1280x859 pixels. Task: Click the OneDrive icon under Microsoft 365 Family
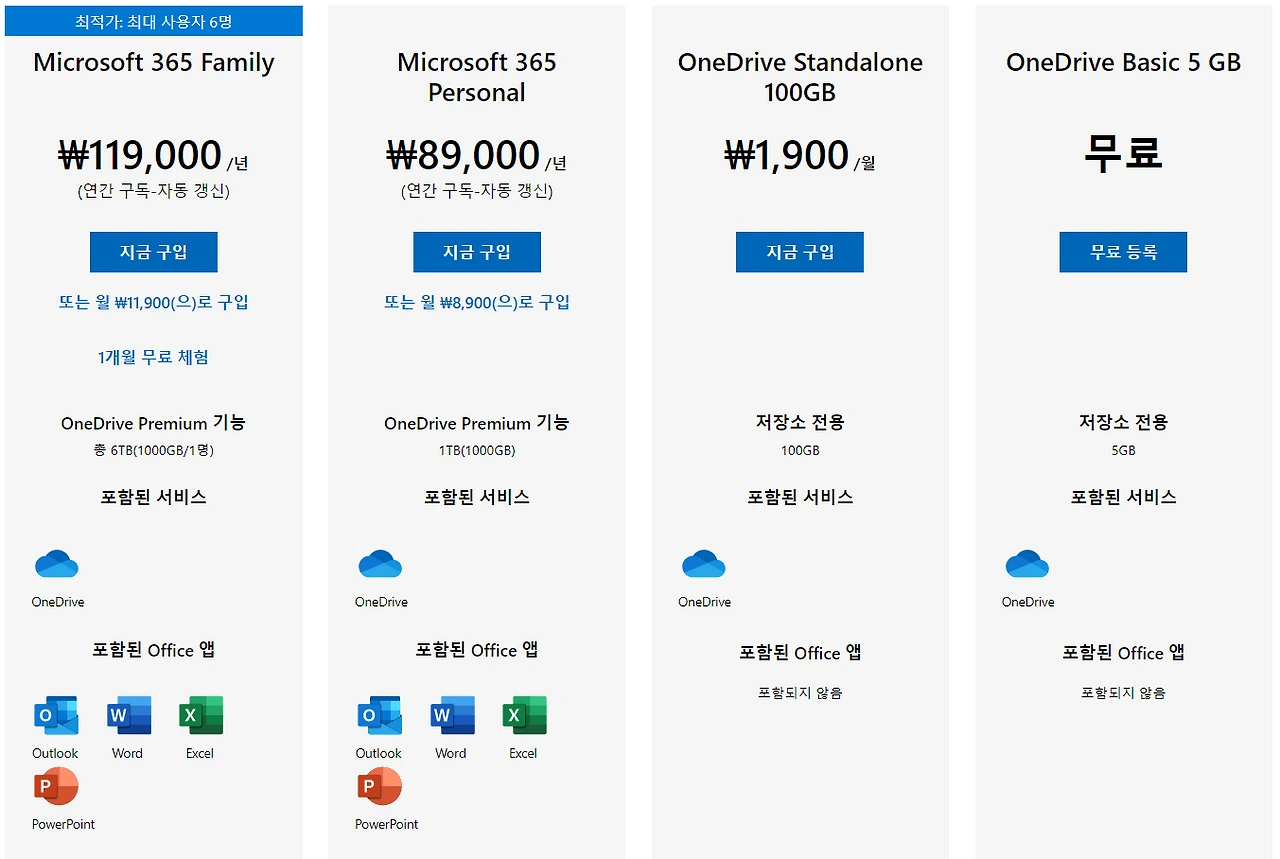pyautogui.click(x=57, y=564)
